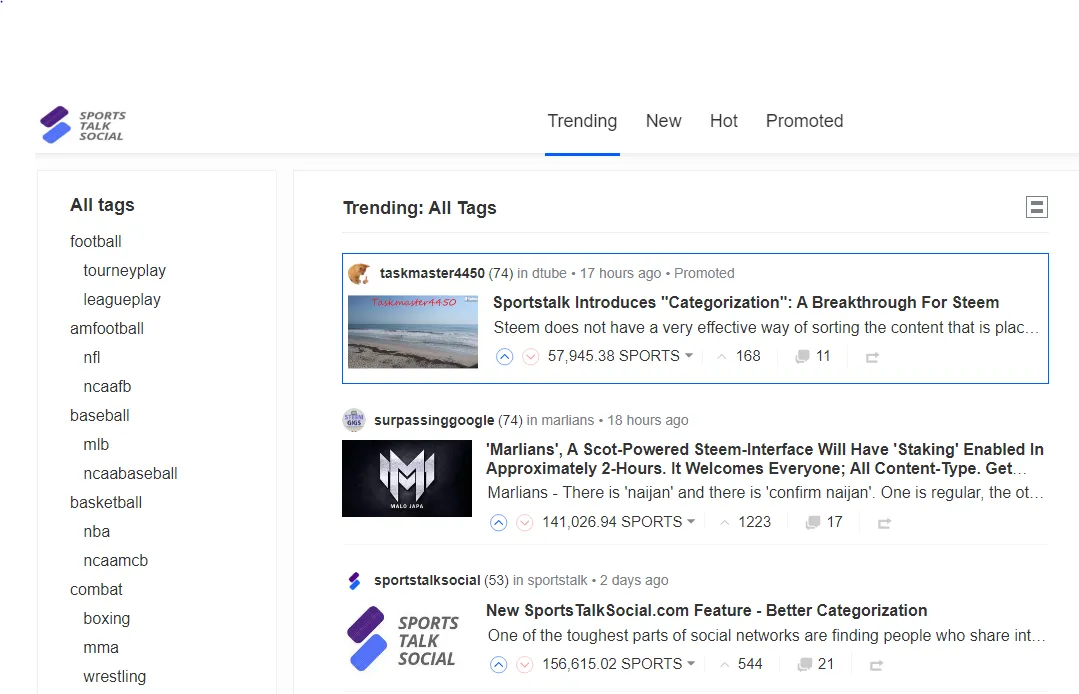Select the amfootball tag

coord(107,329)
